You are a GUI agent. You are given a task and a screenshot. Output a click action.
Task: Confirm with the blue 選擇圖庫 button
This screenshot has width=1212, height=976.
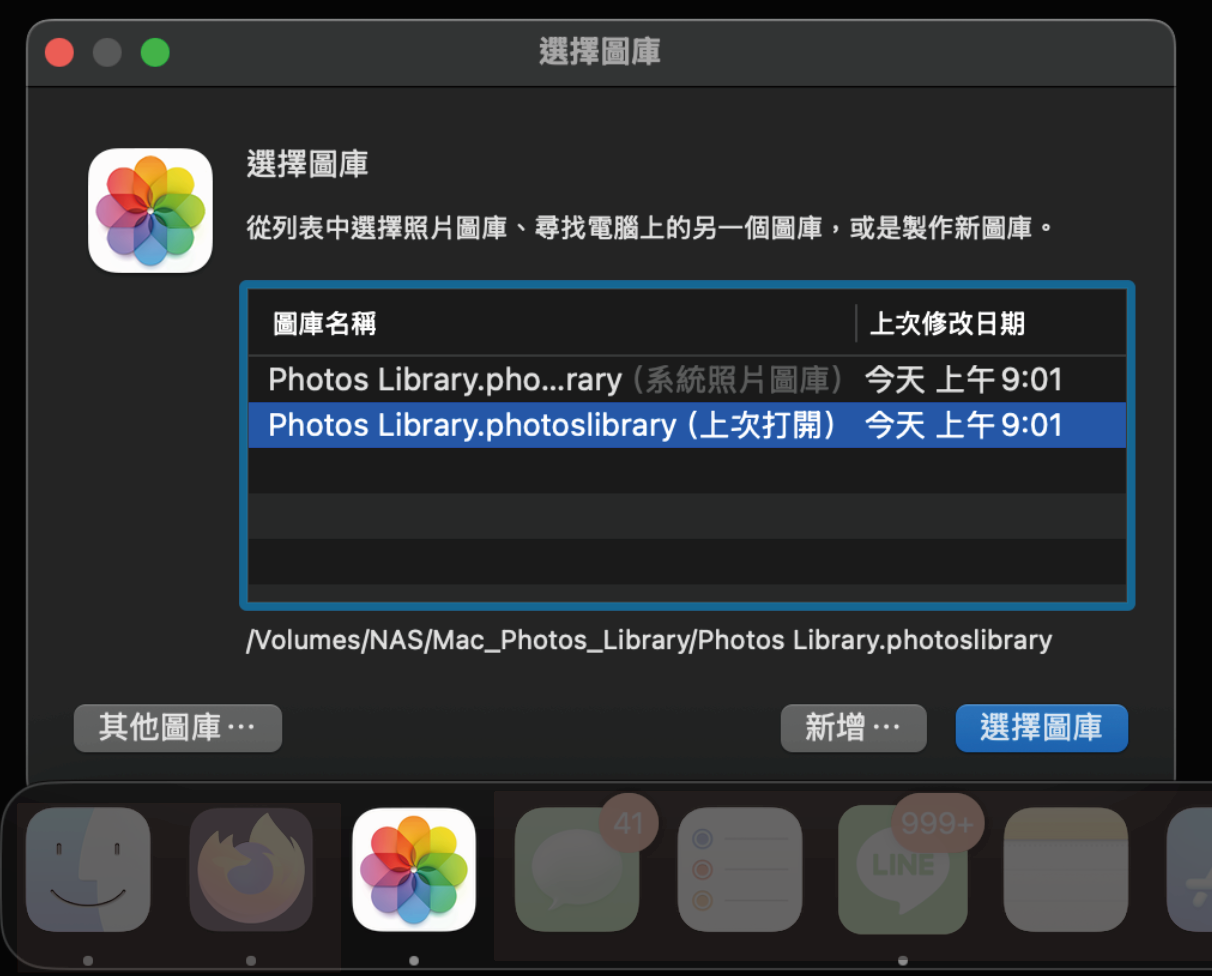pos(1041,728)
